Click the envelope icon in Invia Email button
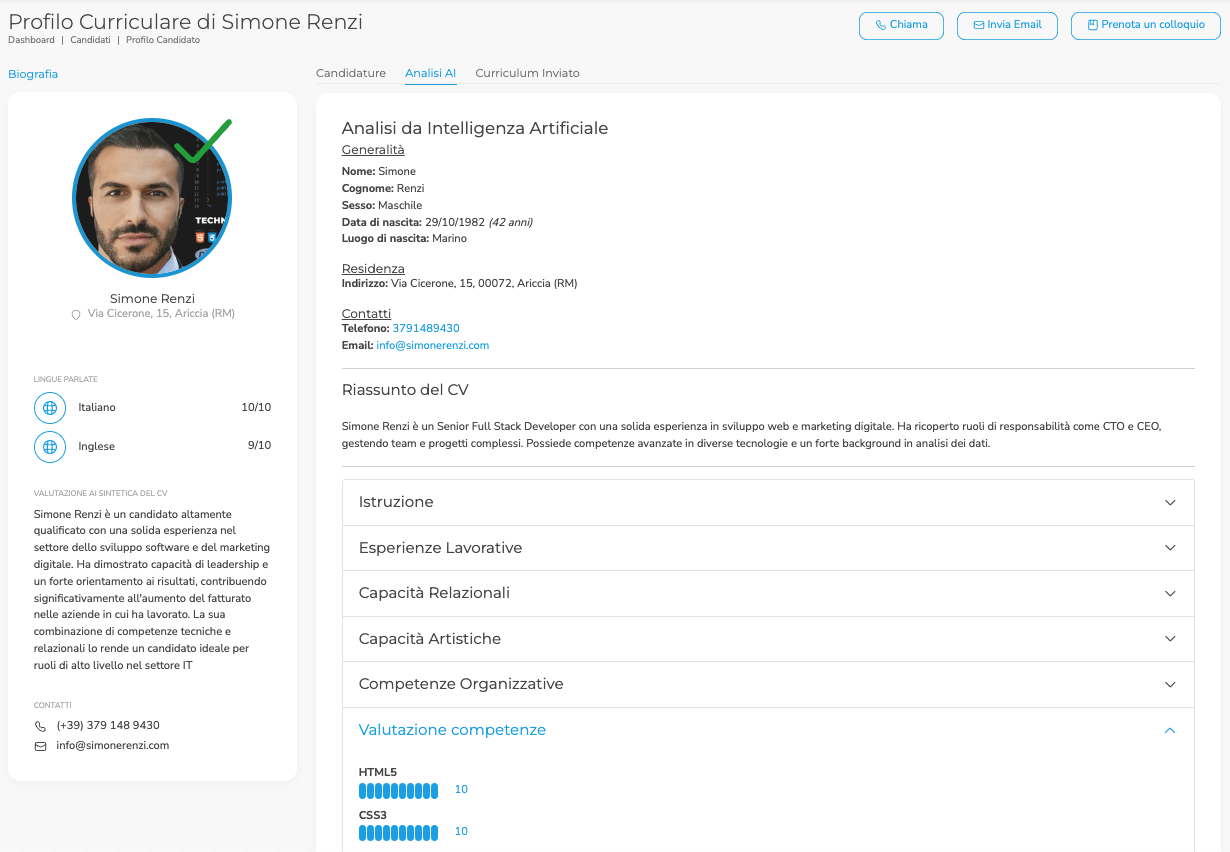The height and width of the screenshot is (852, 1230). (x=977, y=25)
